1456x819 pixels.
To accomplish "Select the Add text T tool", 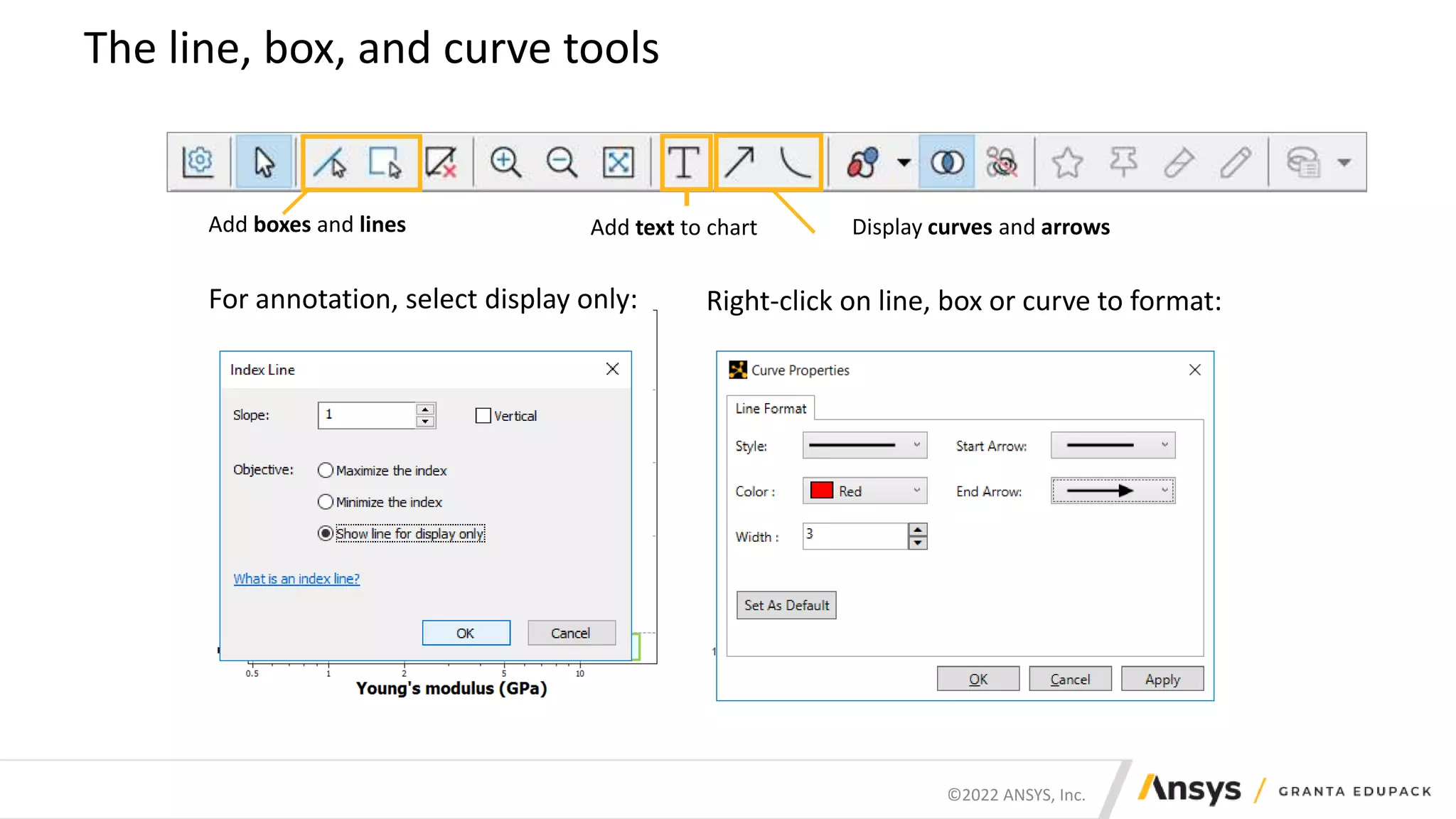I will click(x=684, y=162).
